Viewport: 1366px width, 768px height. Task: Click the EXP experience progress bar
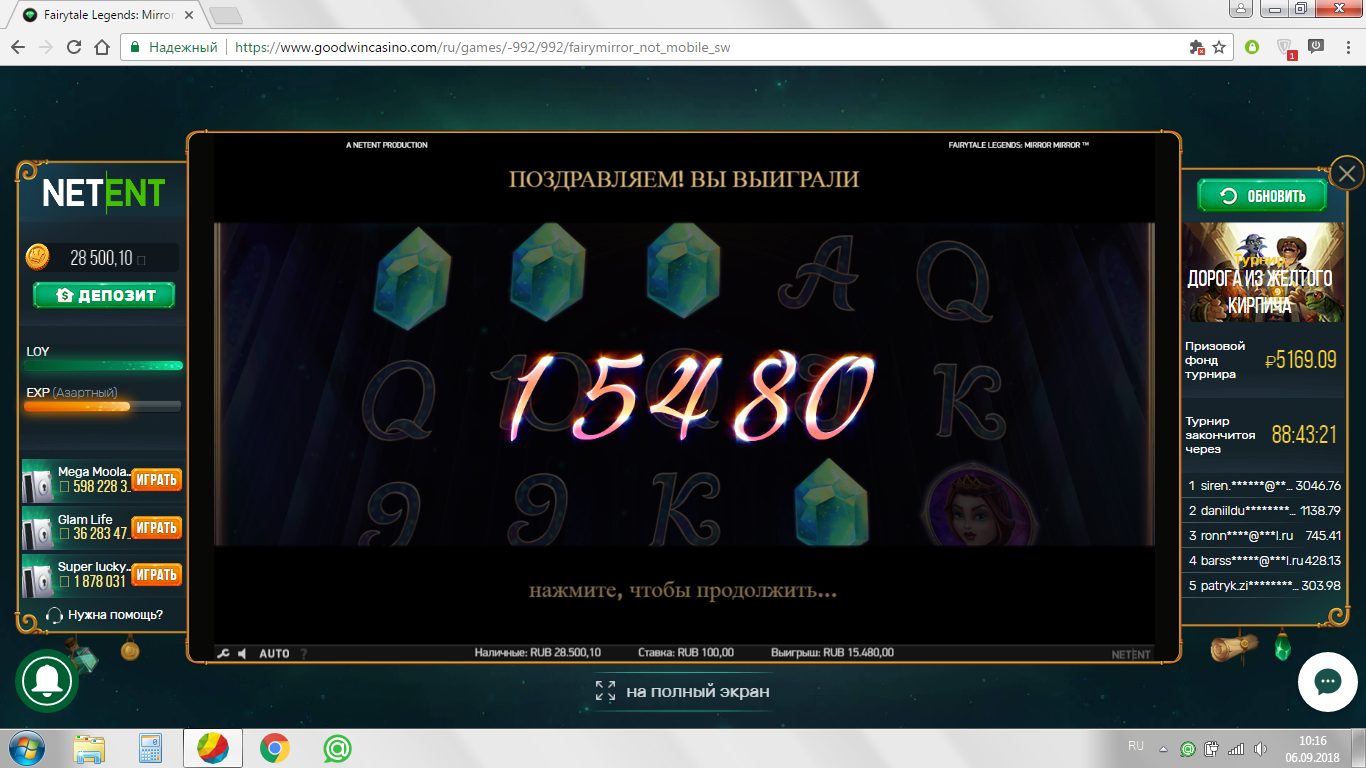tap(103, 406)
